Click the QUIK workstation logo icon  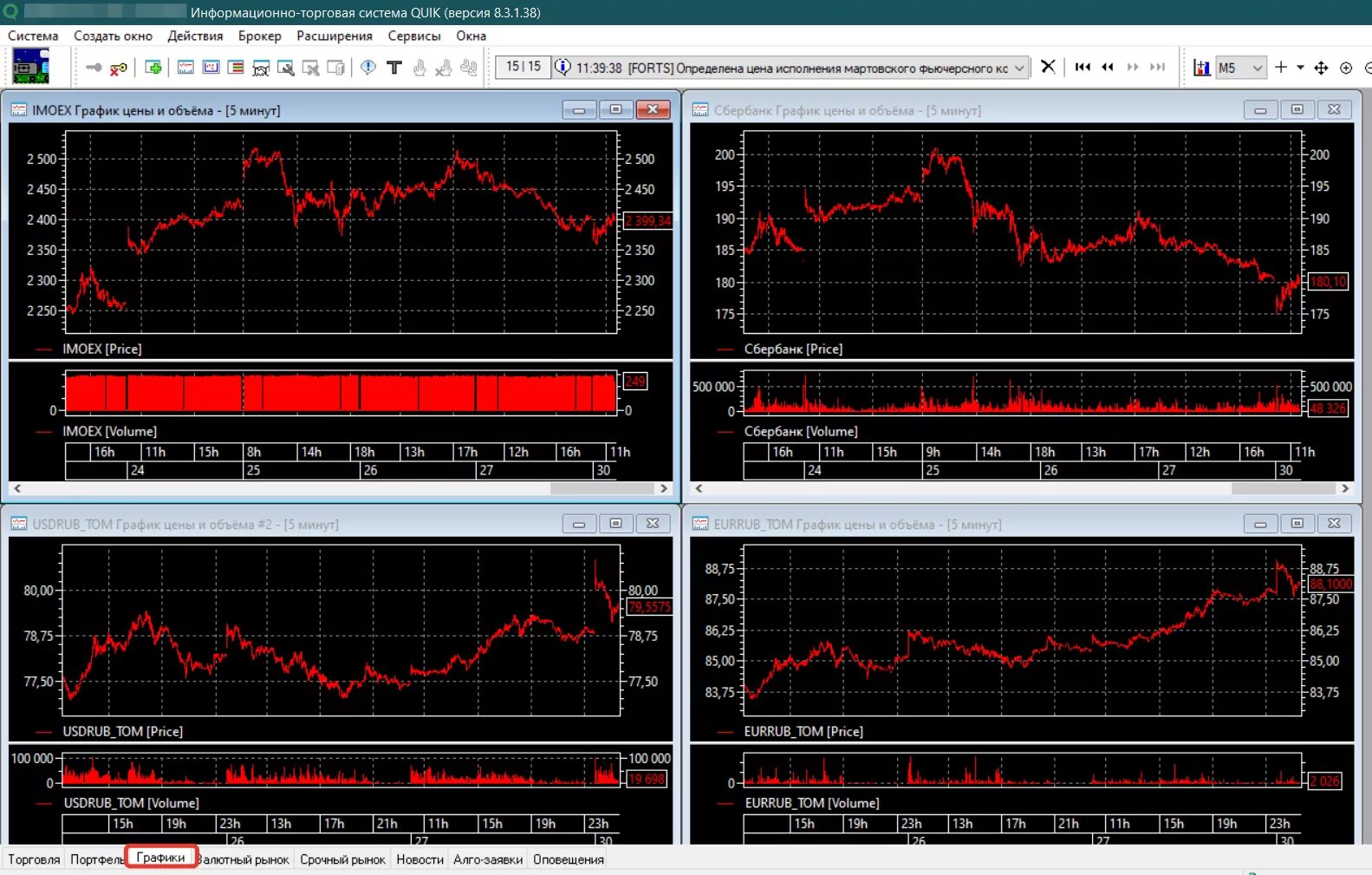[x=30, y=66]
